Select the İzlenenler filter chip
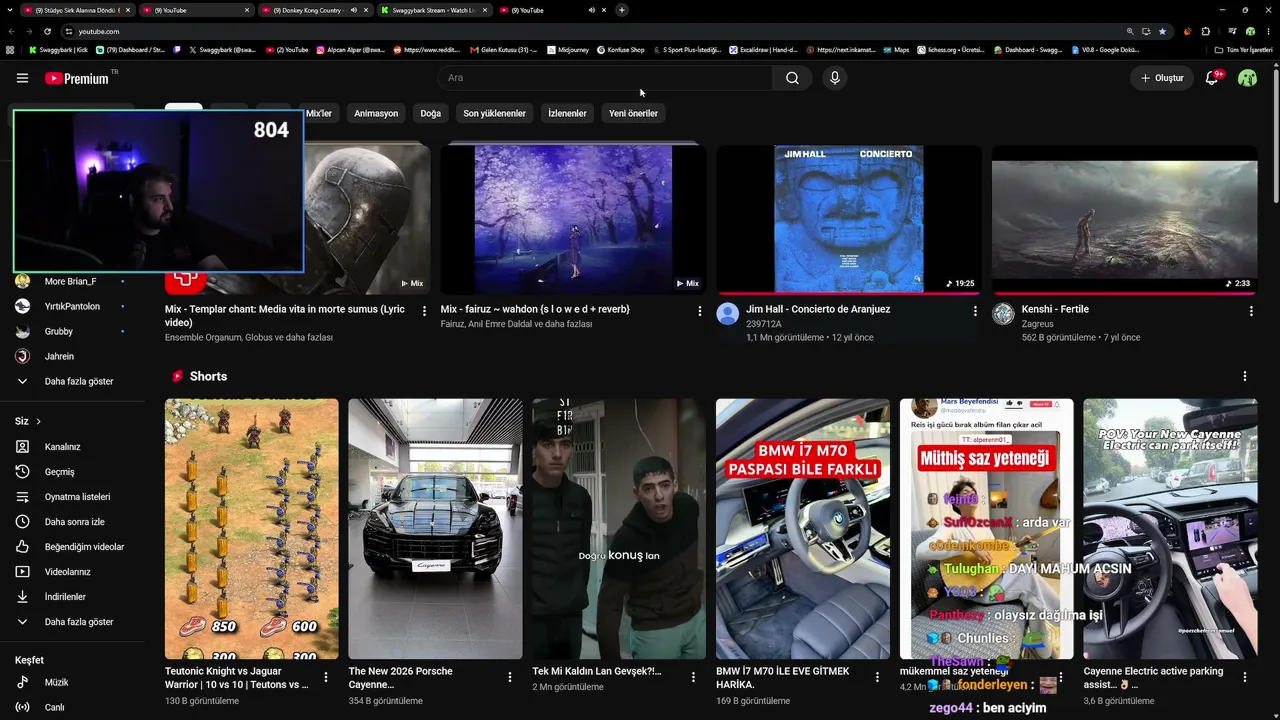The height and width of the screenshot is (720, 1280). pyautogui.click(x=567, y=113)
